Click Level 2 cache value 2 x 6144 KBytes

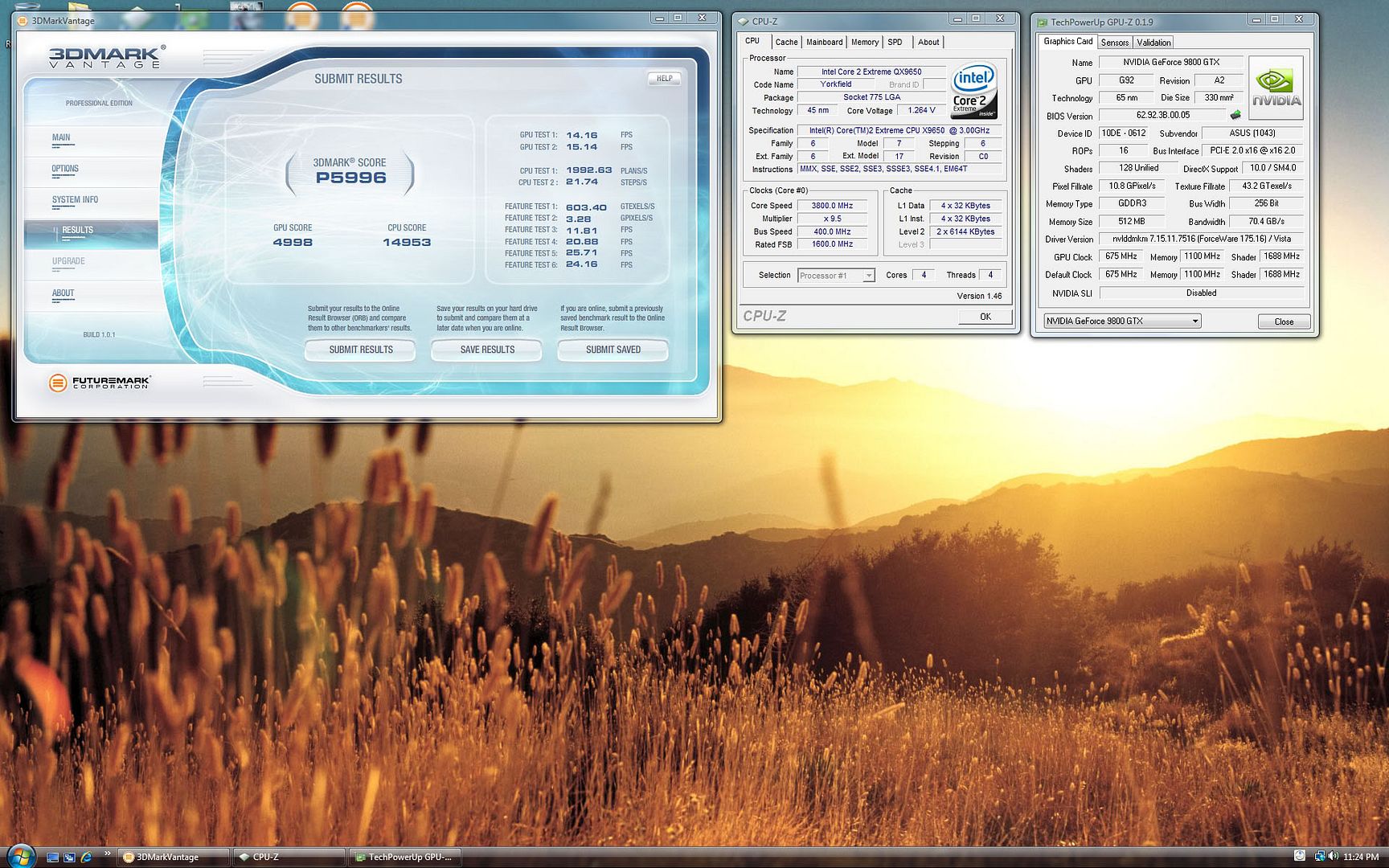965,231
